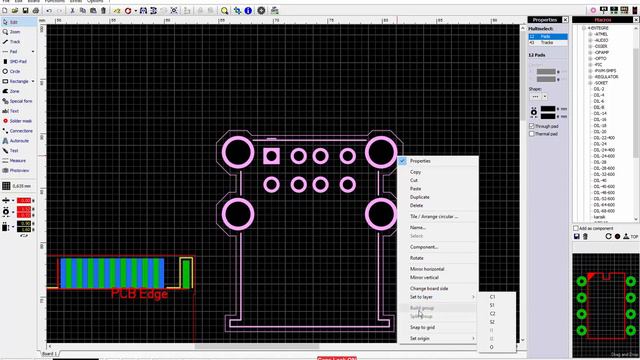Choose Copy from the context menu

(x=438, y=172)
